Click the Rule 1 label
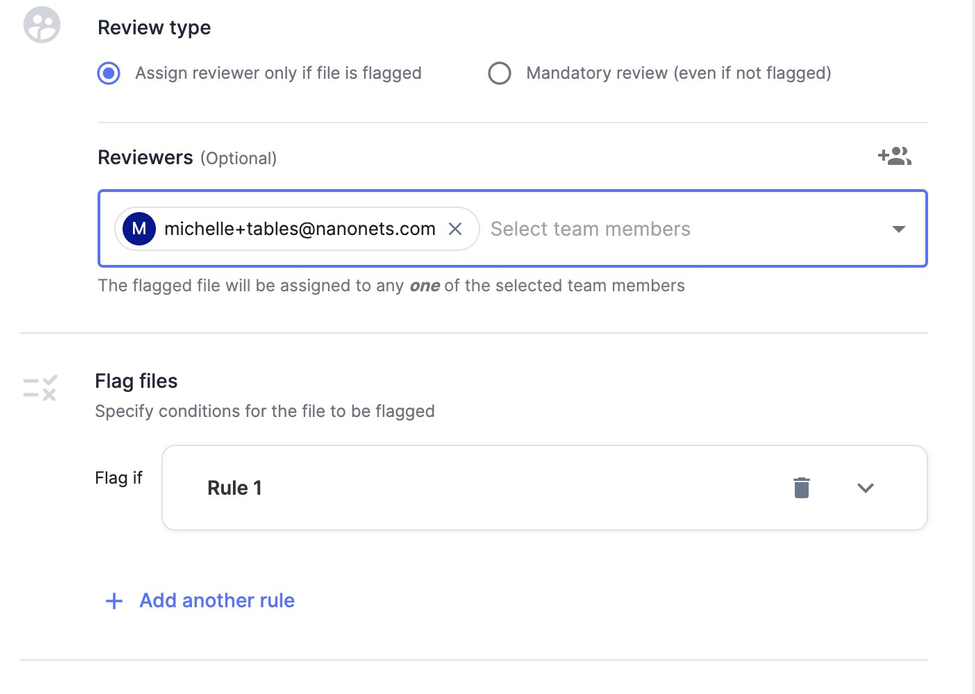975x694 pixels. pos(235,488)
